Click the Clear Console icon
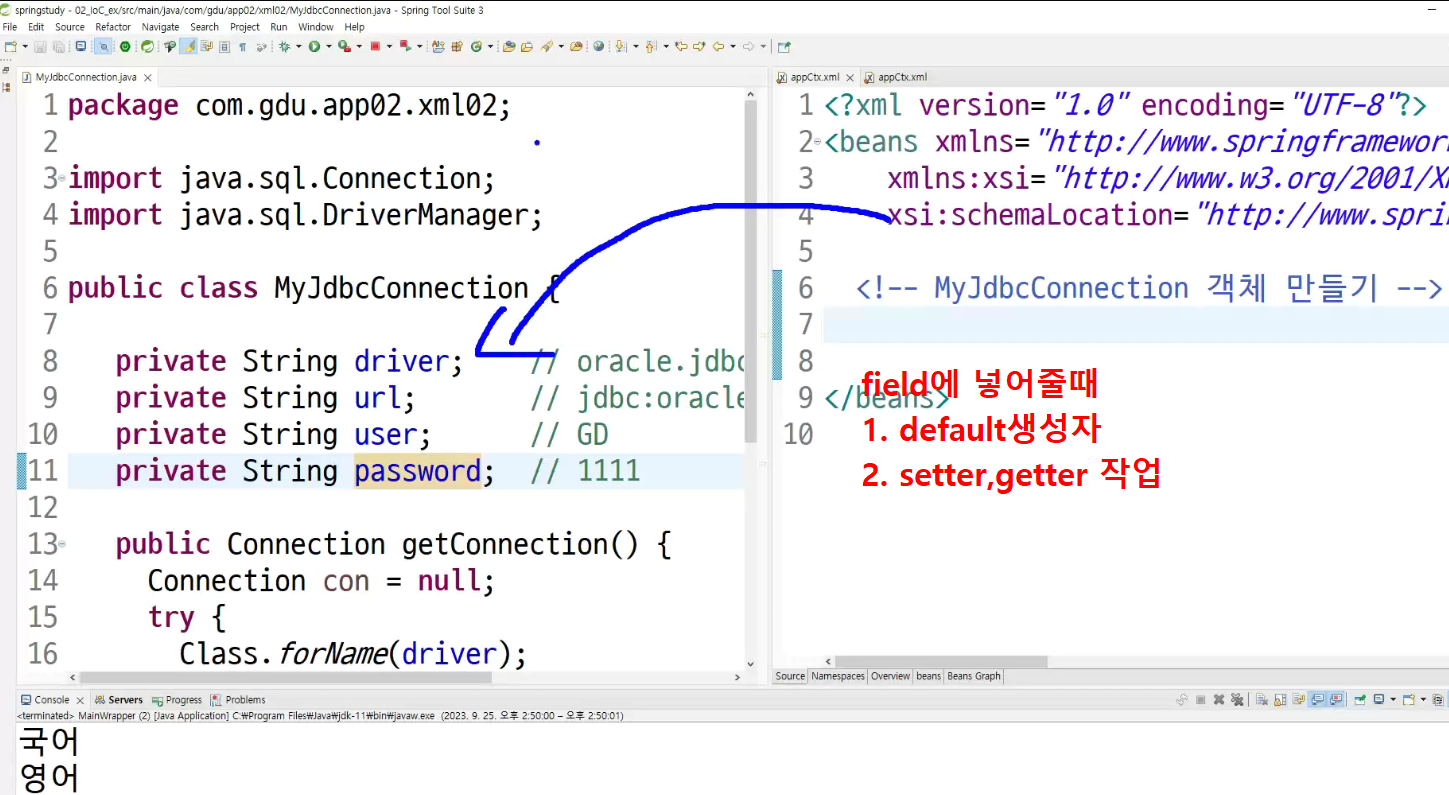 [1262, 700]
